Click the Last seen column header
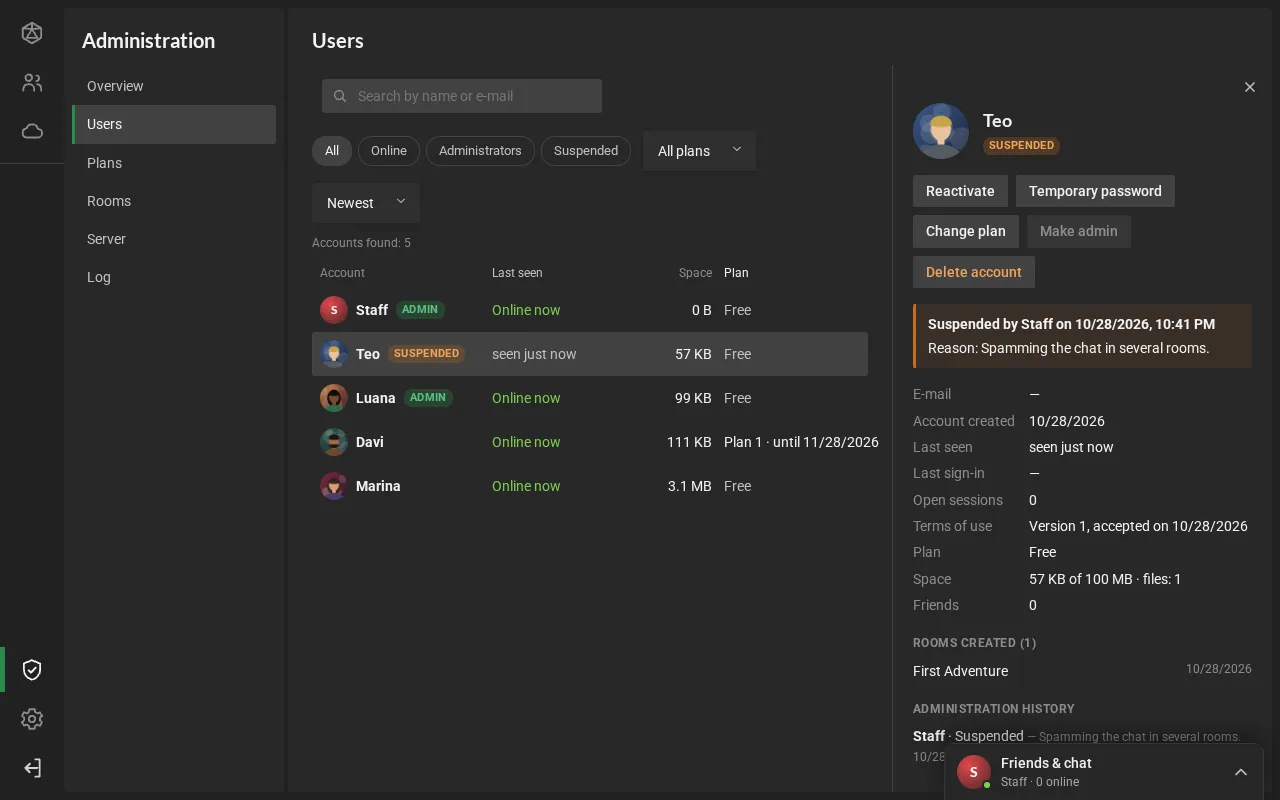Image resolution: width=1280 pixels, height=800 pixels. [x=517, y=273]
